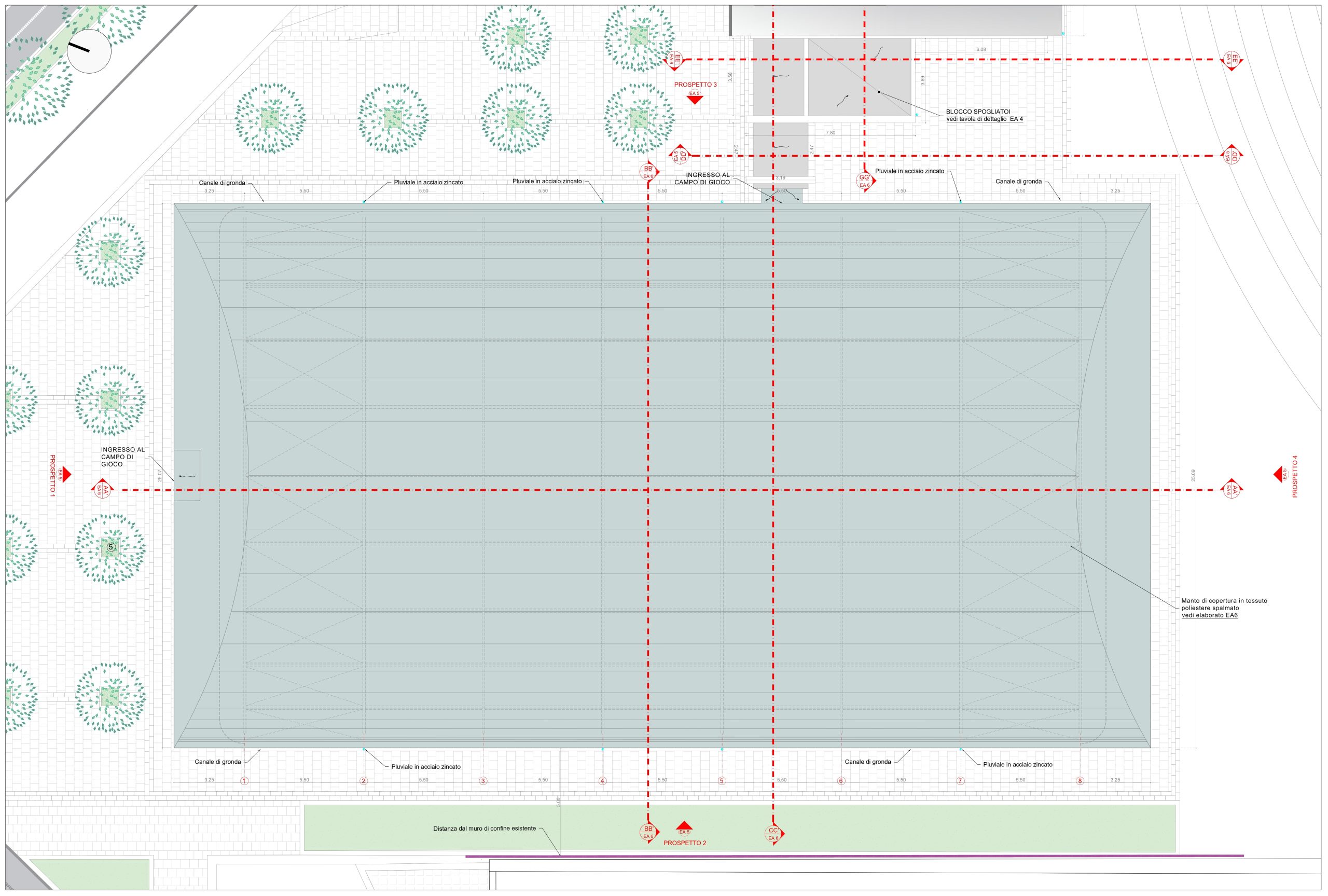Select 'Distanza dal muro di confine esistente' label

click(x=485, y=828)
